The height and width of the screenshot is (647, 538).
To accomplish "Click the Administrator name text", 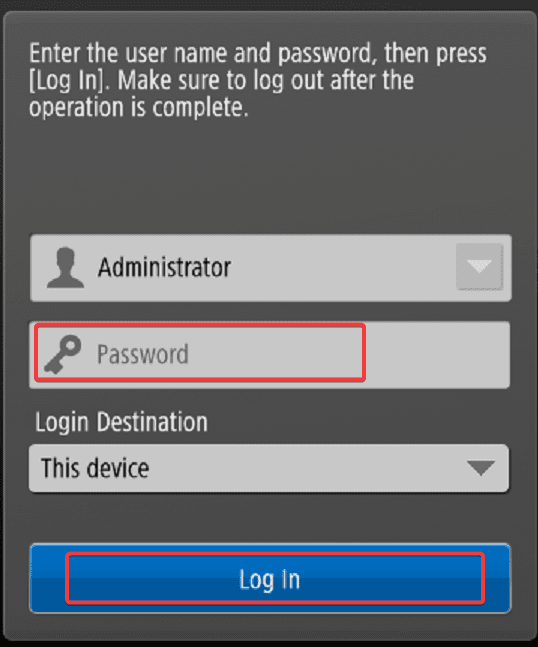I will [x=164, y=267].
